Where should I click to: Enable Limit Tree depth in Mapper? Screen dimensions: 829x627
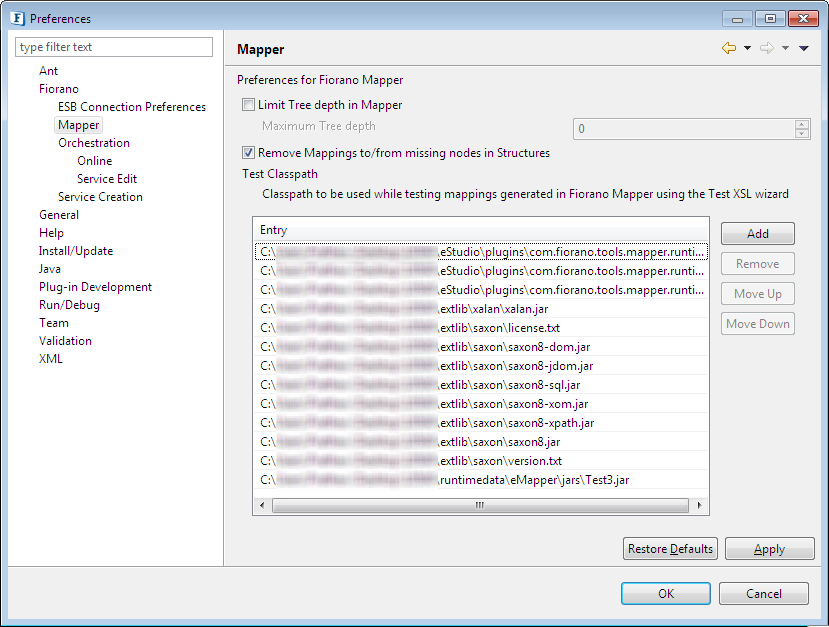tap(249, 105)
